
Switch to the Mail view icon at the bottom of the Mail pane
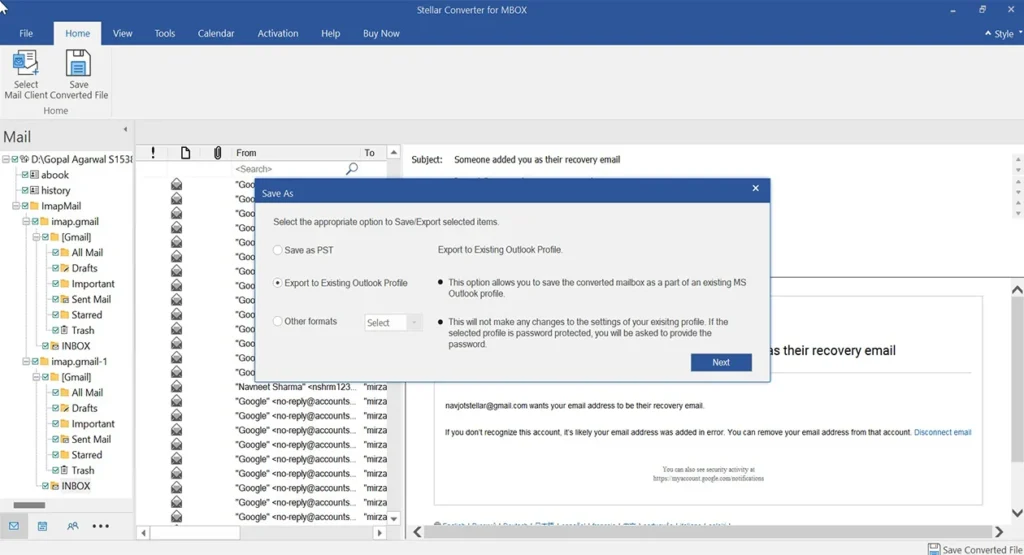tap(14, 526)
